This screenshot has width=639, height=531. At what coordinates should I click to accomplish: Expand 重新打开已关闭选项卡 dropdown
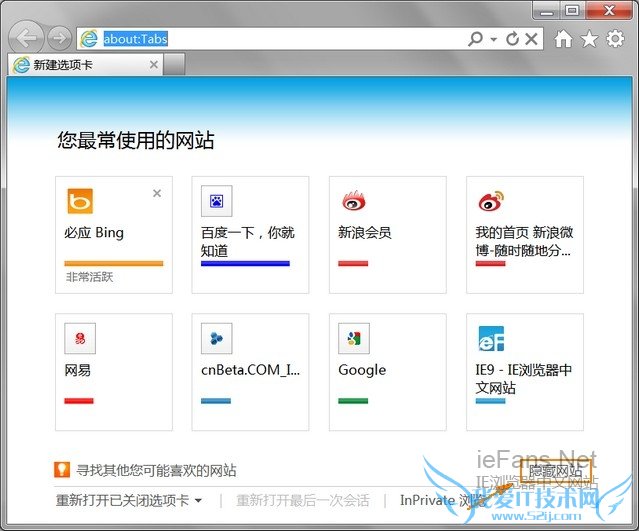(129, 500)
